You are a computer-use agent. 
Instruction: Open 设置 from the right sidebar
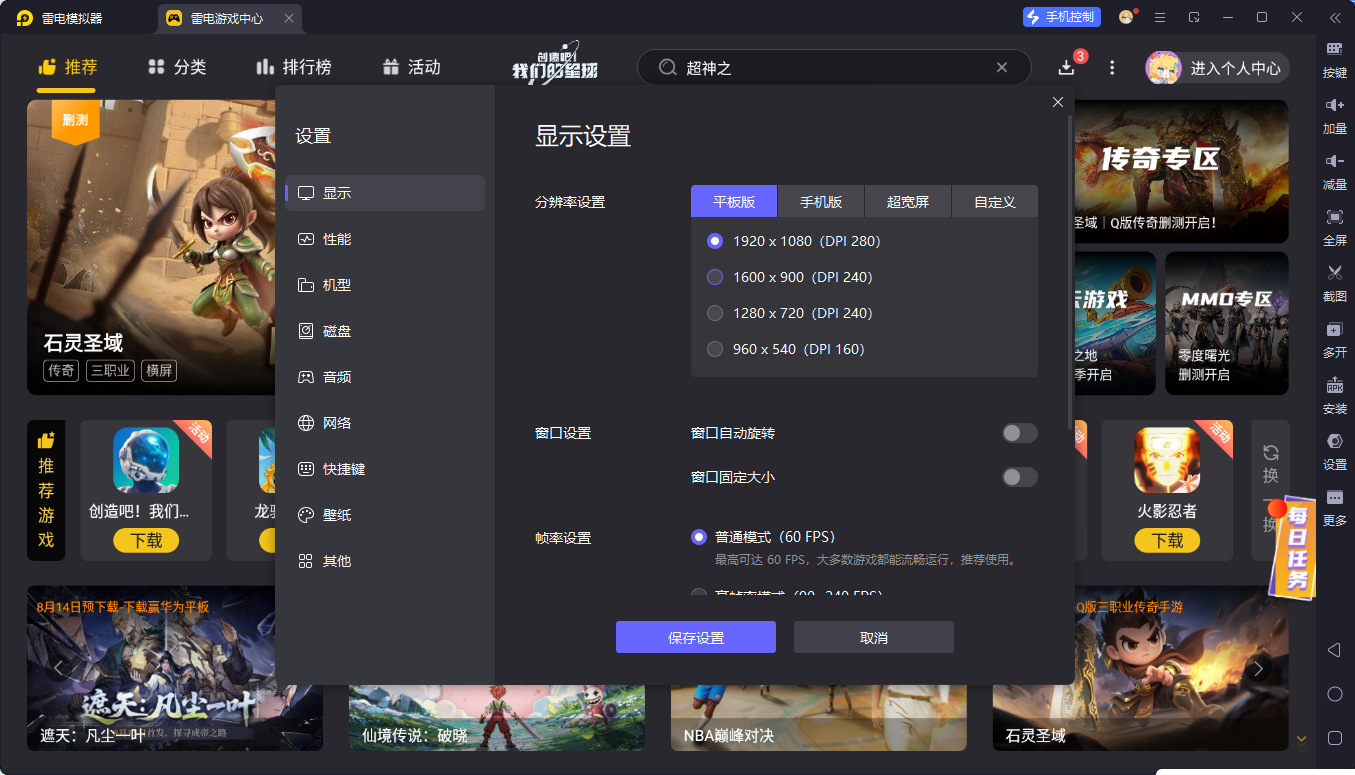[x=1335, y=451]
